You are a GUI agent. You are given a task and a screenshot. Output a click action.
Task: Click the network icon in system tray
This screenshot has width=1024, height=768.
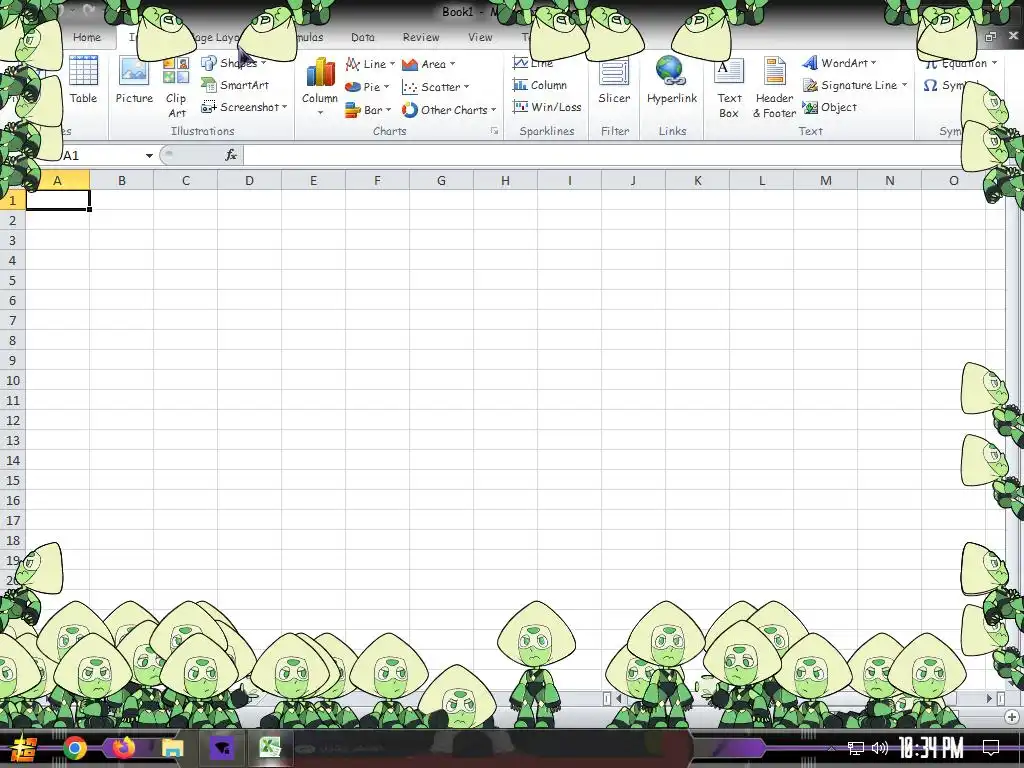856,748
